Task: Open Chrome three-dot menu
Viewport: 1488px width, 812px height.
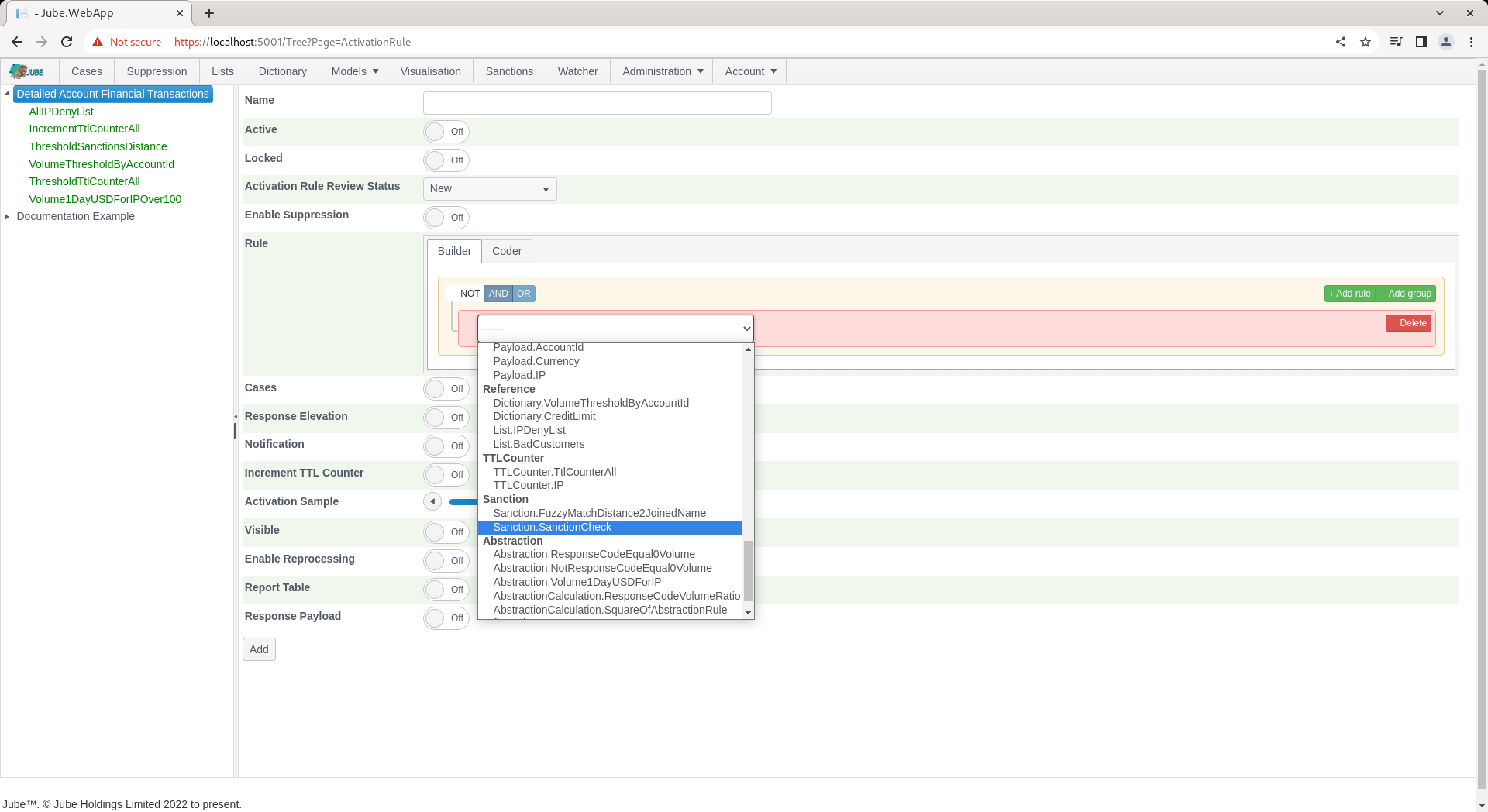Action: [x=1471, y=42]
